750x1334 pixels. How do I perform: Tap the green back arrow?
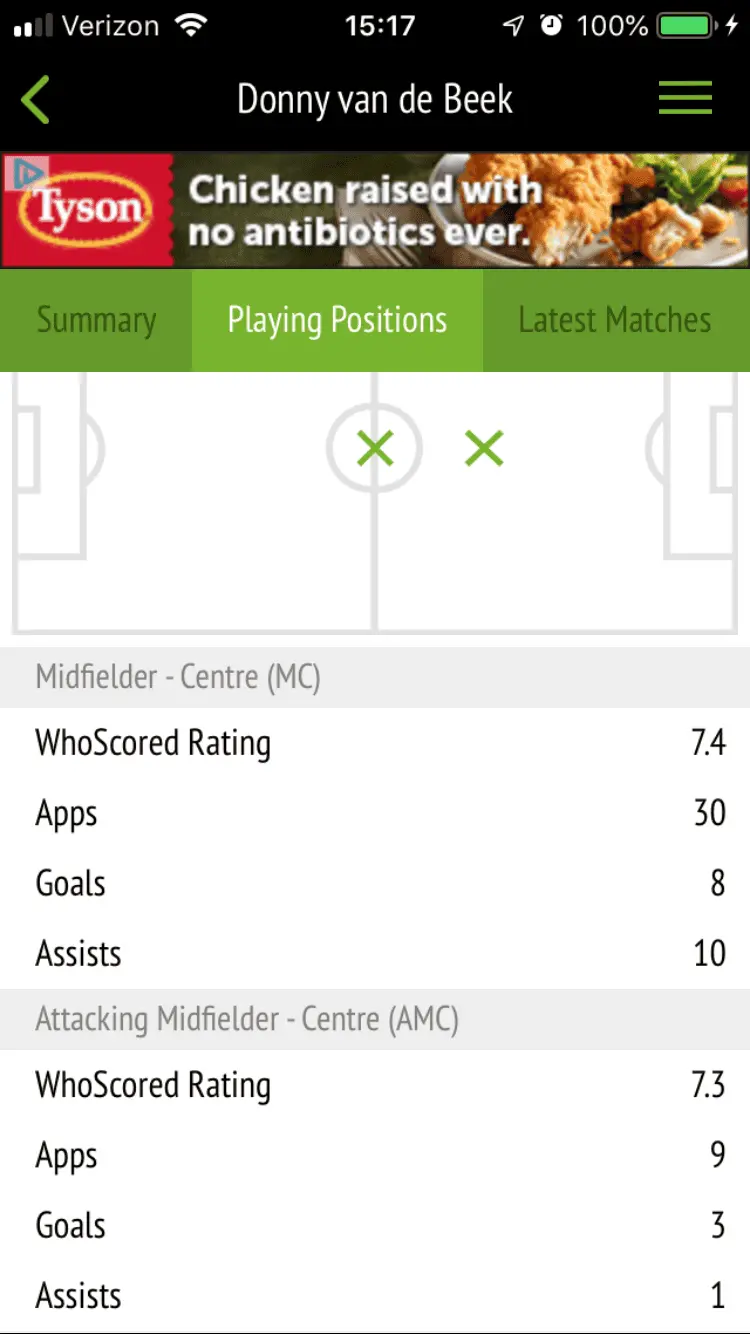(x=36, y=100)
